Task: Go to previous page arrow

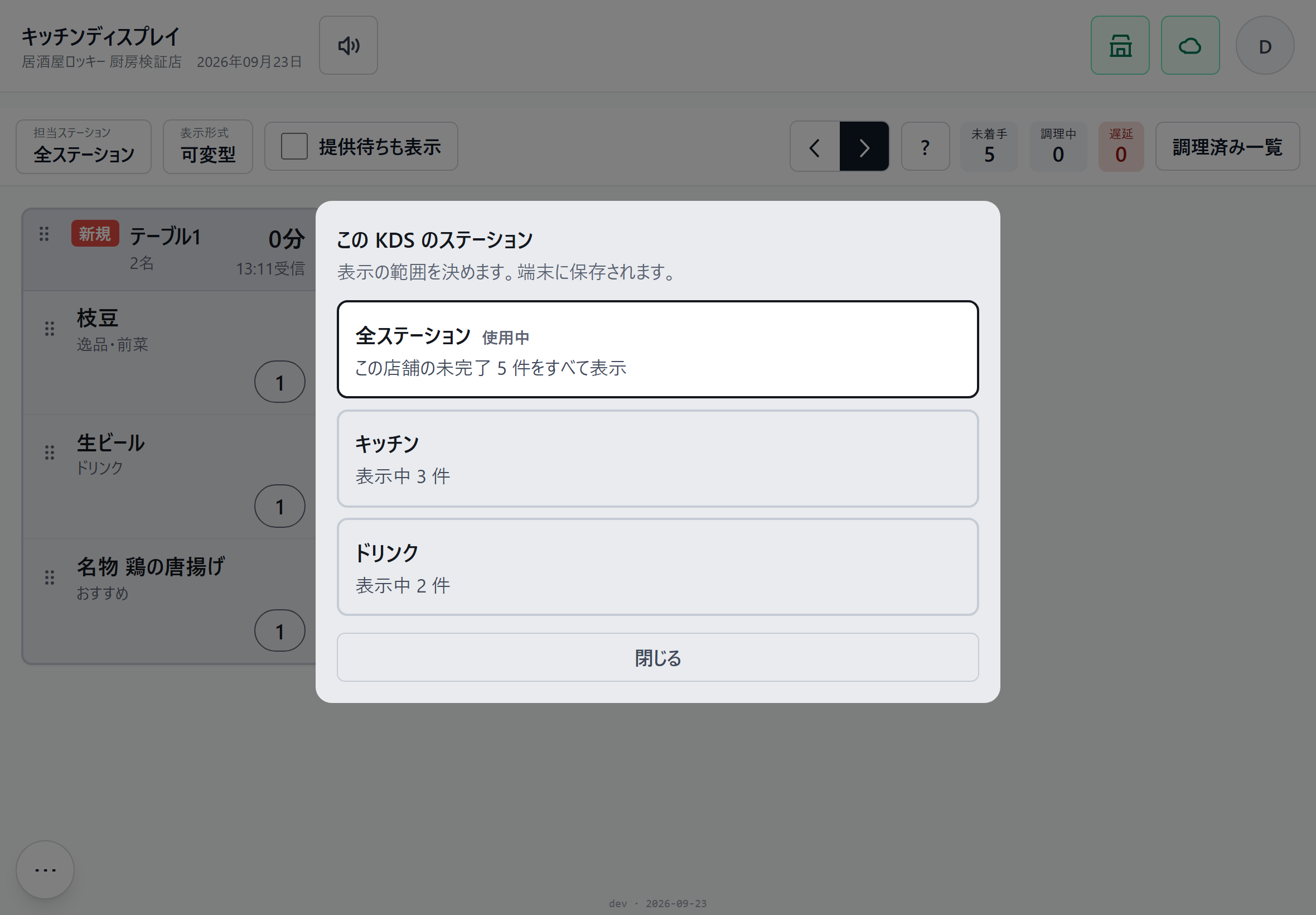Action: pos(814,147)
